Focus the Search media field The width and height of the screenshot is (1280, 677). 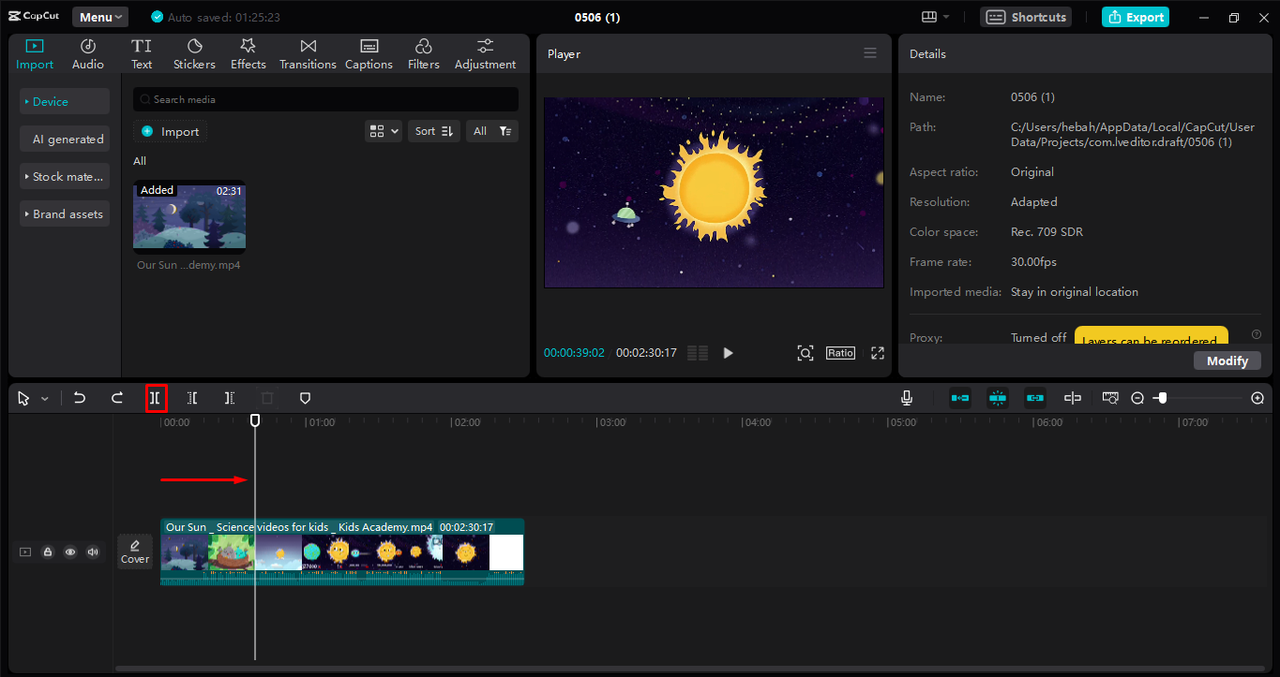click(x=326, y=99)
